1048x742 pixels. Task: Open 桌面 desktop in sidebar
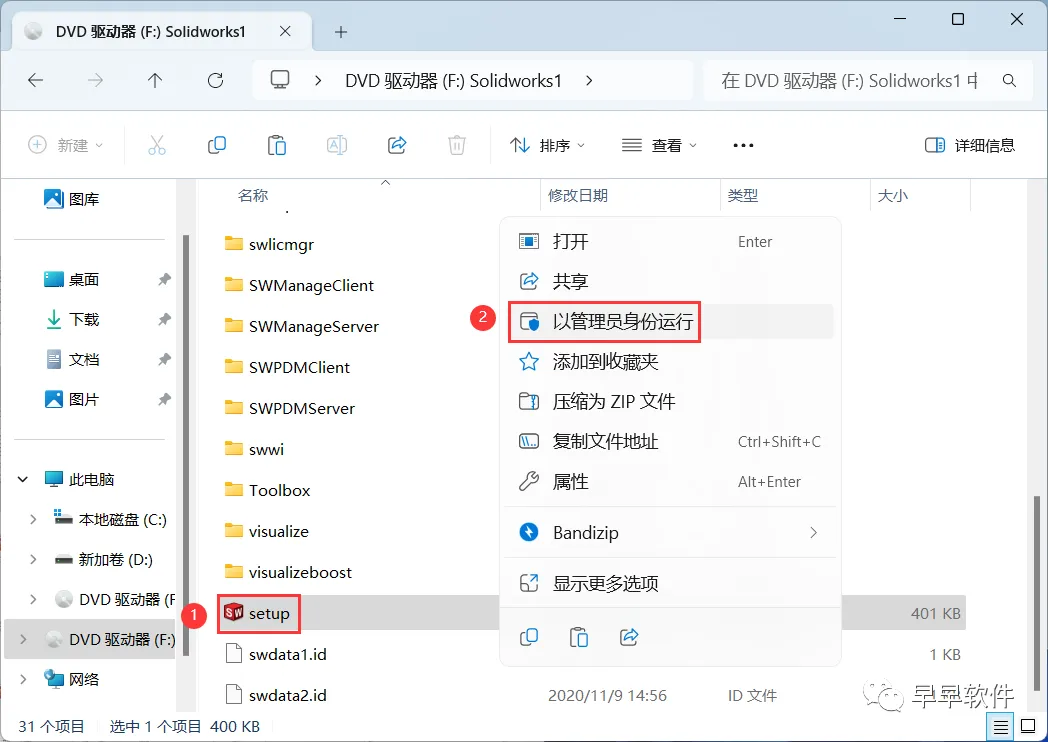(x=72, y=279)
